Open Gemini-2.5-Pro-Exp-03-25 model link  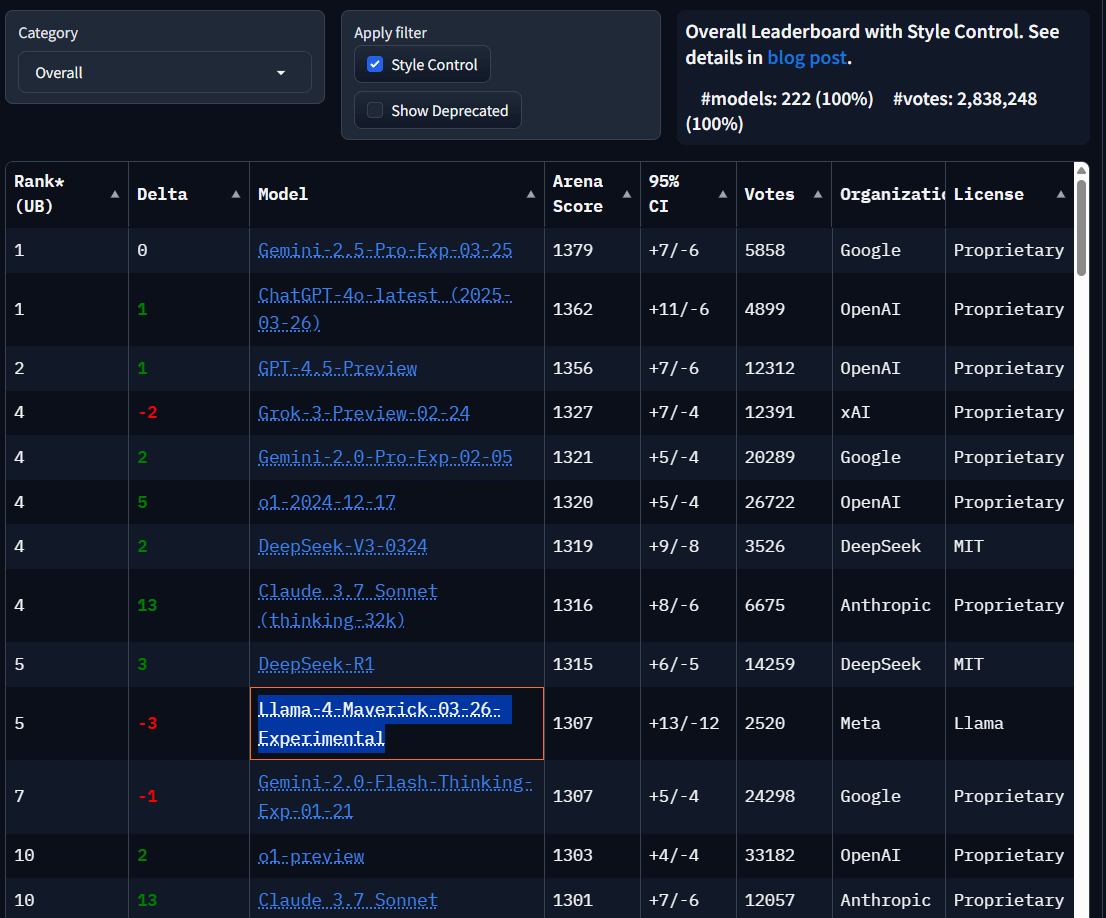tap(385, 250)
